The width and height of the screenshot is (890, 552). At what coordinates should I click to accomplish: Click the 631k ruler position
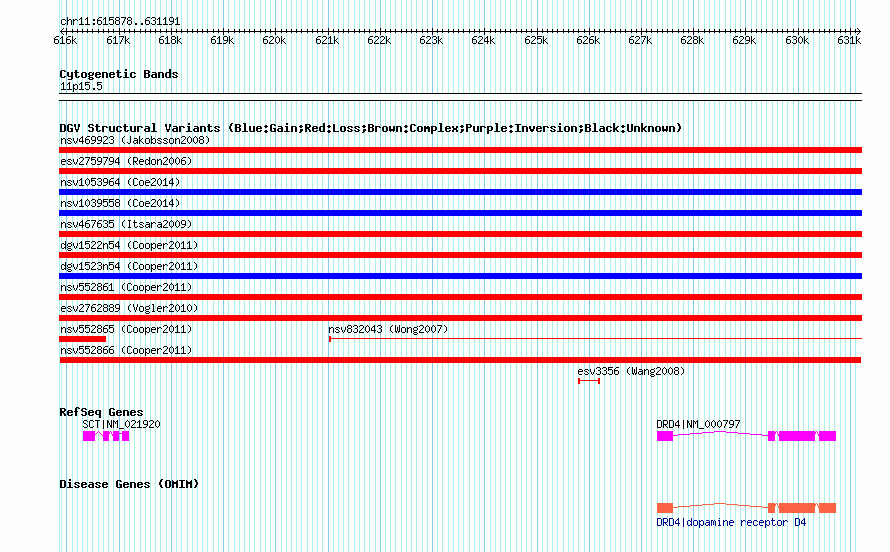(x=849, y=40)
